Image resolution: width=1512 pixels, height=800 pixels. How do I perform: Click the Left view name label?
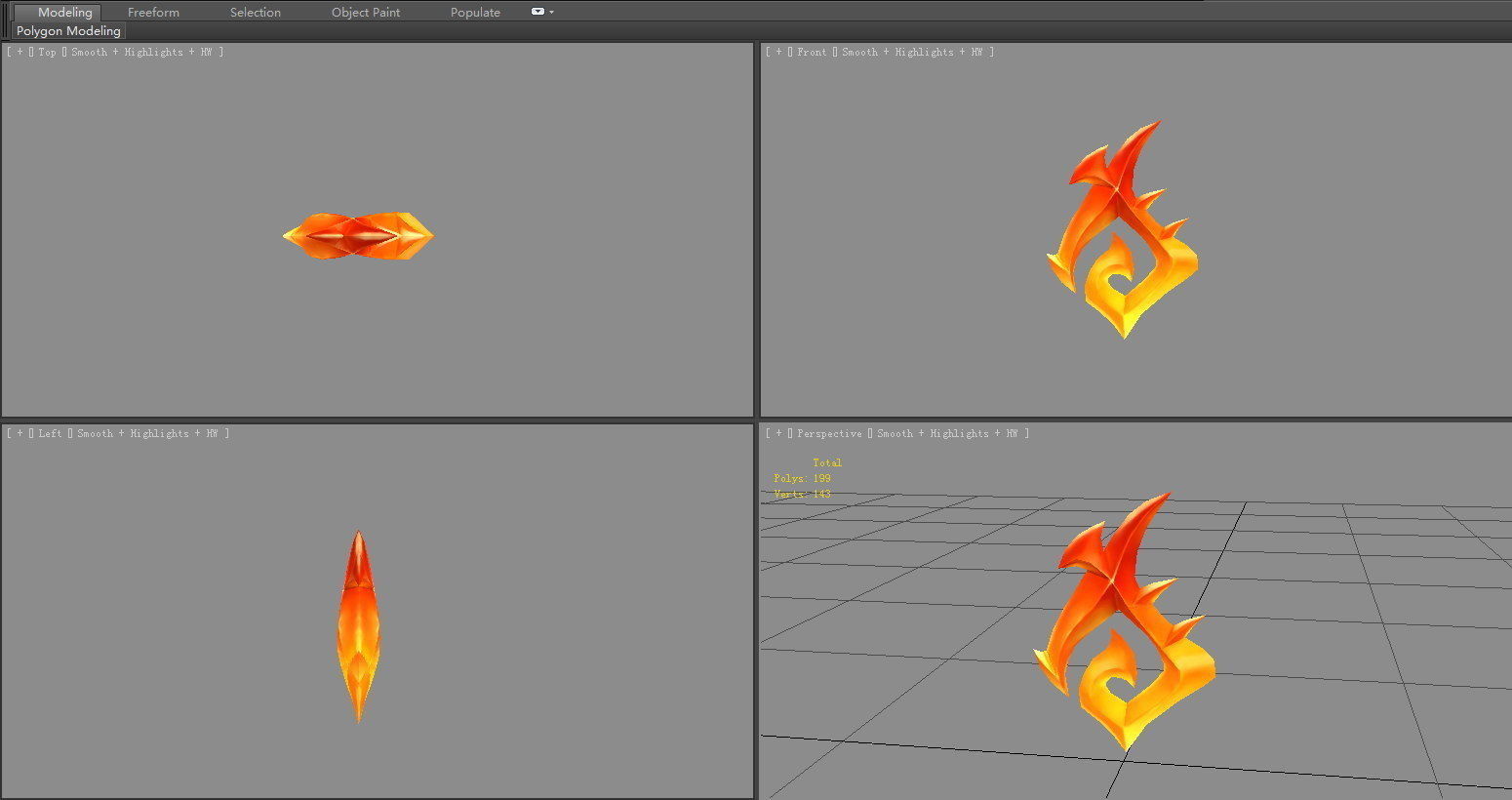[50, 434]
